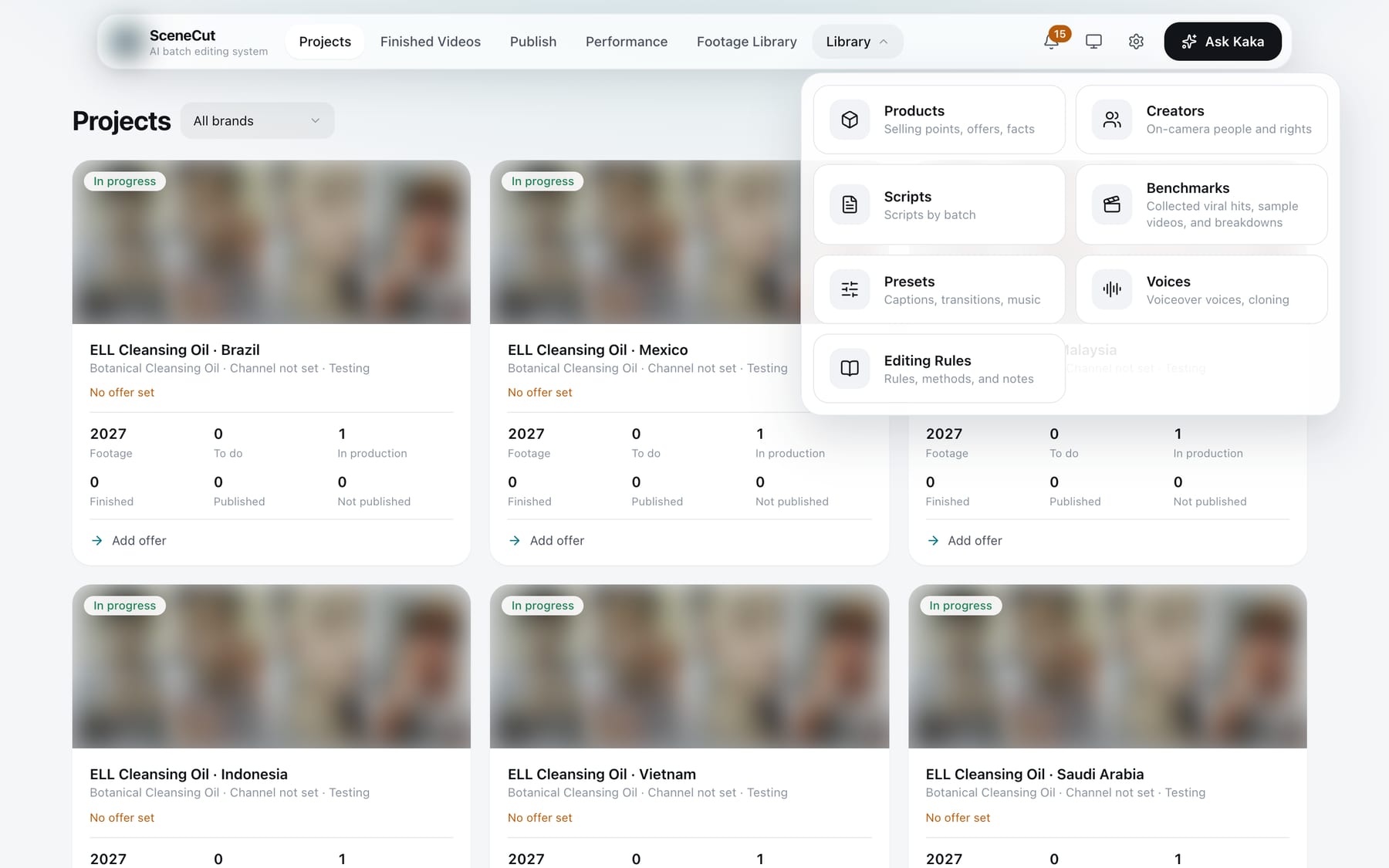Image resolution: width=1389 pixels, height=868 pixels.
Task: Open ELL Cleansing Oil · Vietnam thumbnail
Action: [x=689, y=667]
